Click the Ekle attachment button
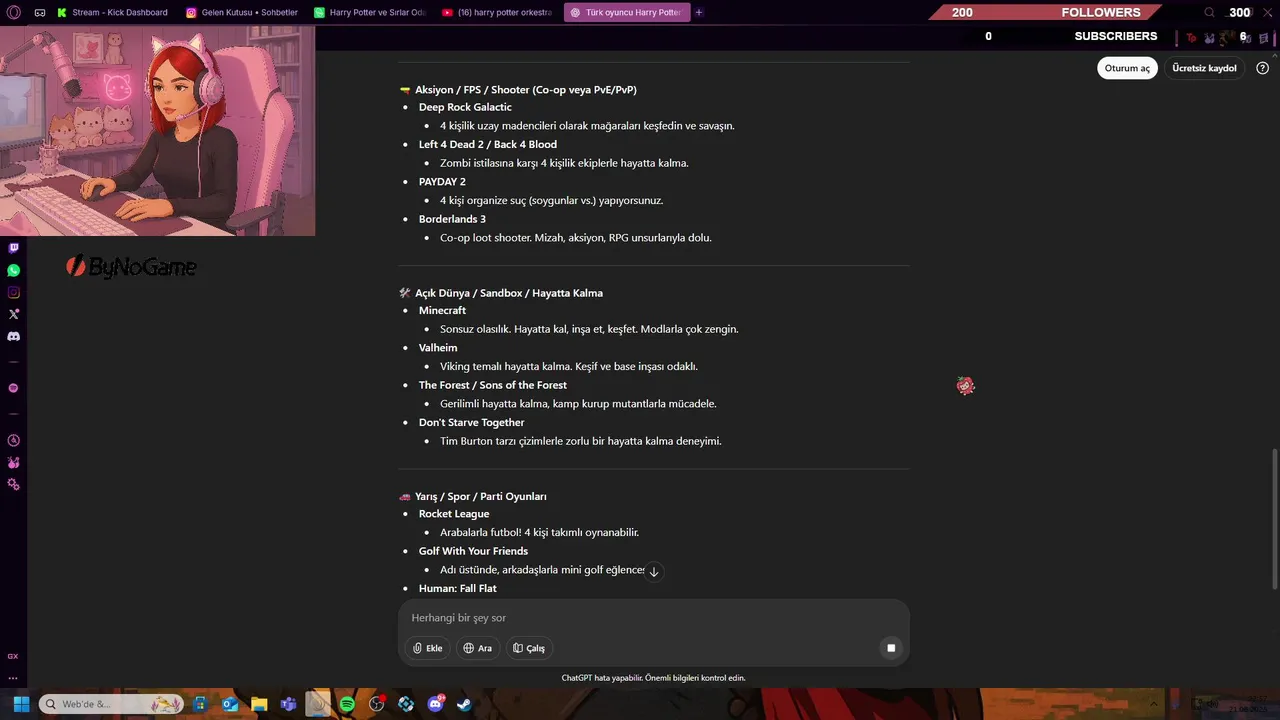Screen dimensions: 1280x720 (428, 648)
